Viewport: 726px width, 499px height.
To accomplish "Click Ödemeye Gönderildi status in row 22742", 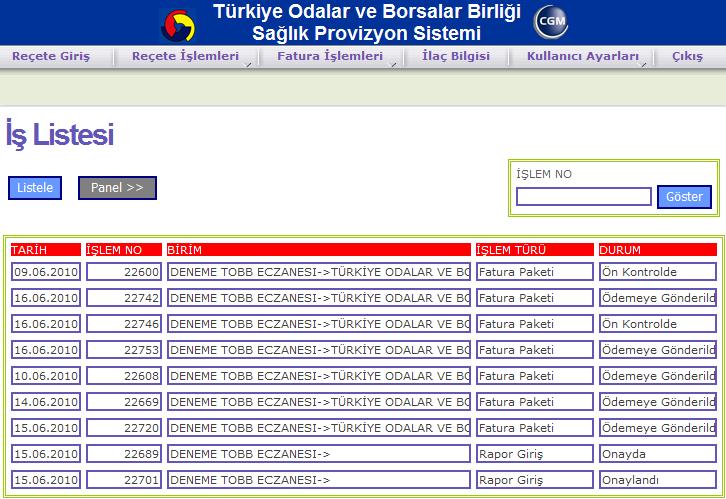I will coord(657,298).
